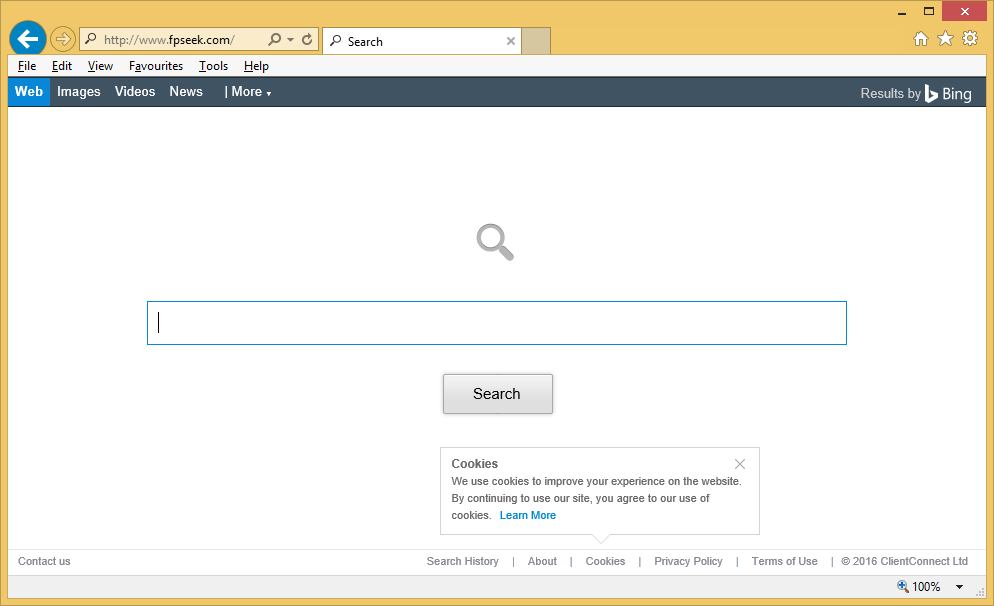Open the Home page icon
Image resolution: width=994 pixels, height=606 pixels.
pyautogui.click(x=921, y=39)
